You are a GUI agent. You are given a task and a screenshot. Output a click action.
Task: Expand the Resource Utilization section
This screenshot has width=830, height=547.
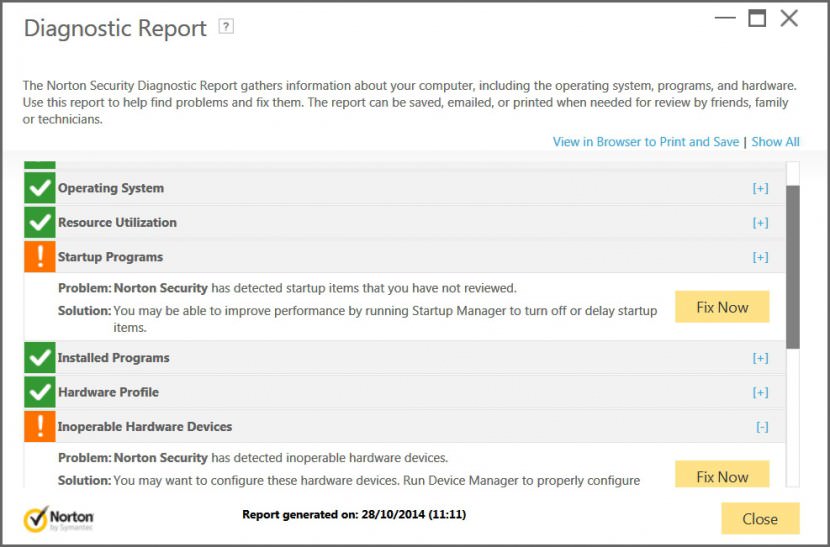[x=761, y=223]
